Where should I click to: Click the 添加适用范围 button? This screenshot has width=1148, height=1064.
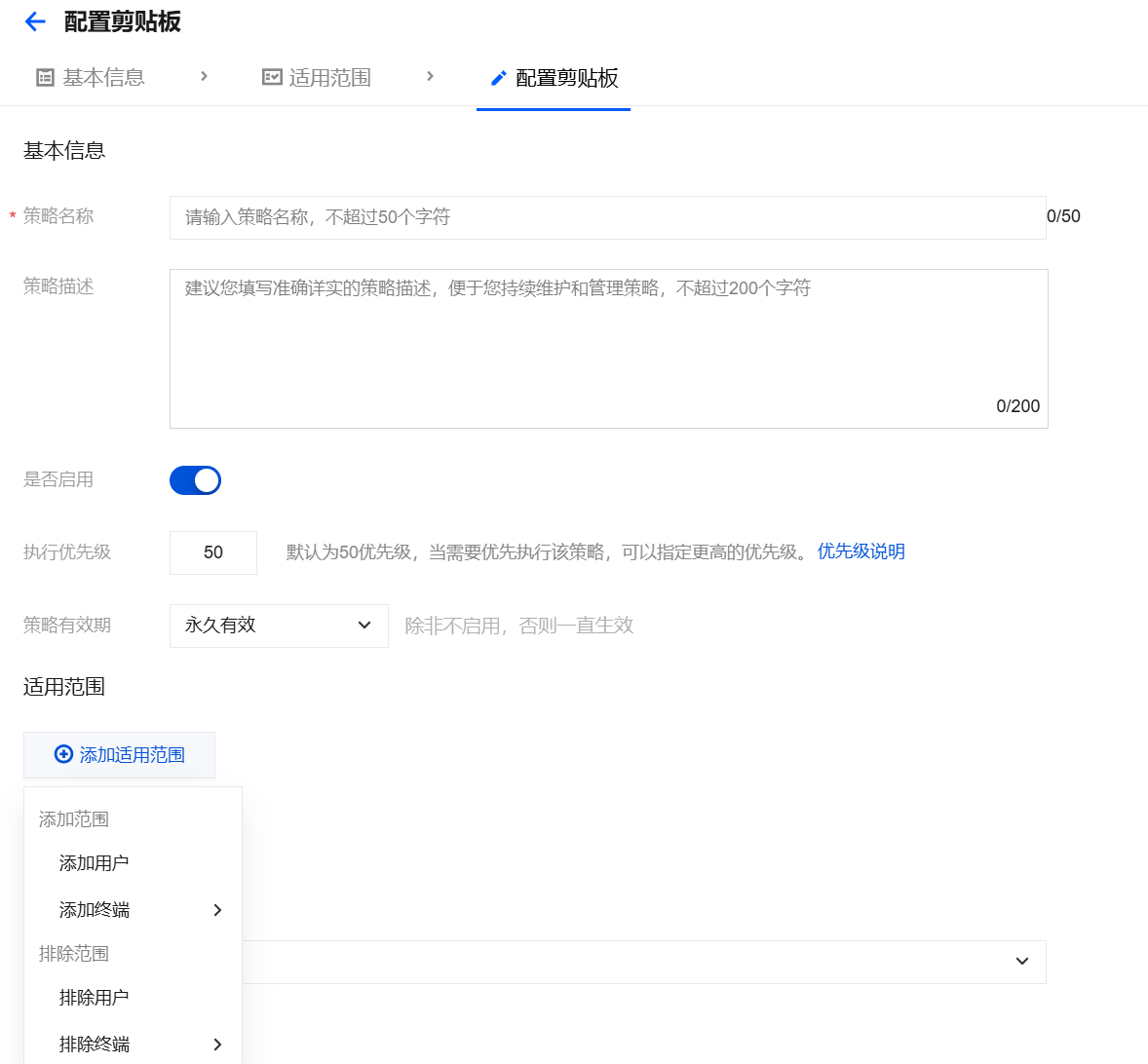pyautogui.click(x=119, y=755)
